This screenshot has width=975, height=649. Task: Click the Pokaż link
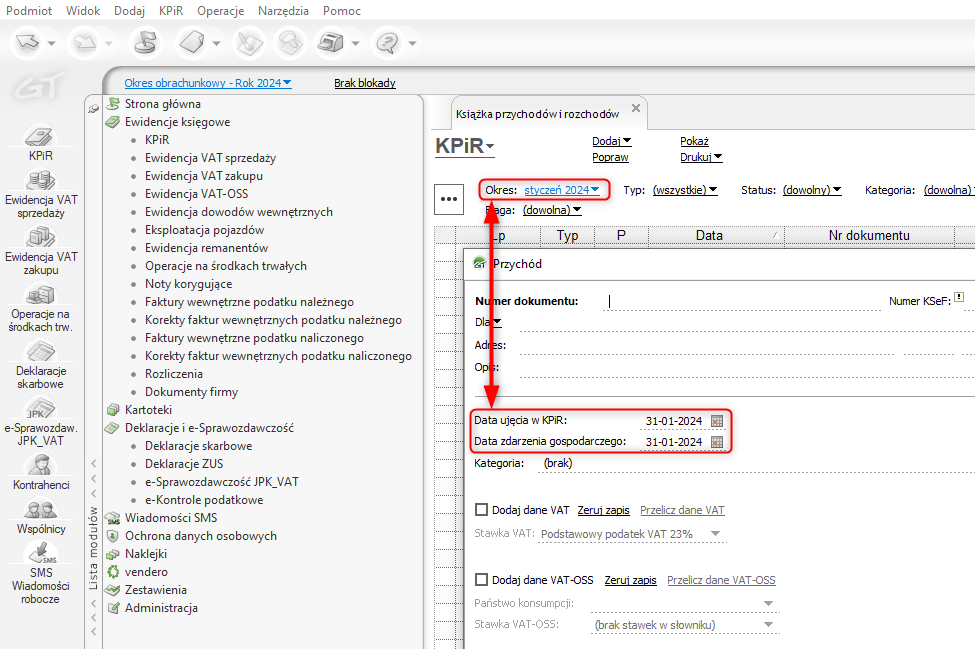(x=694, y=141)
